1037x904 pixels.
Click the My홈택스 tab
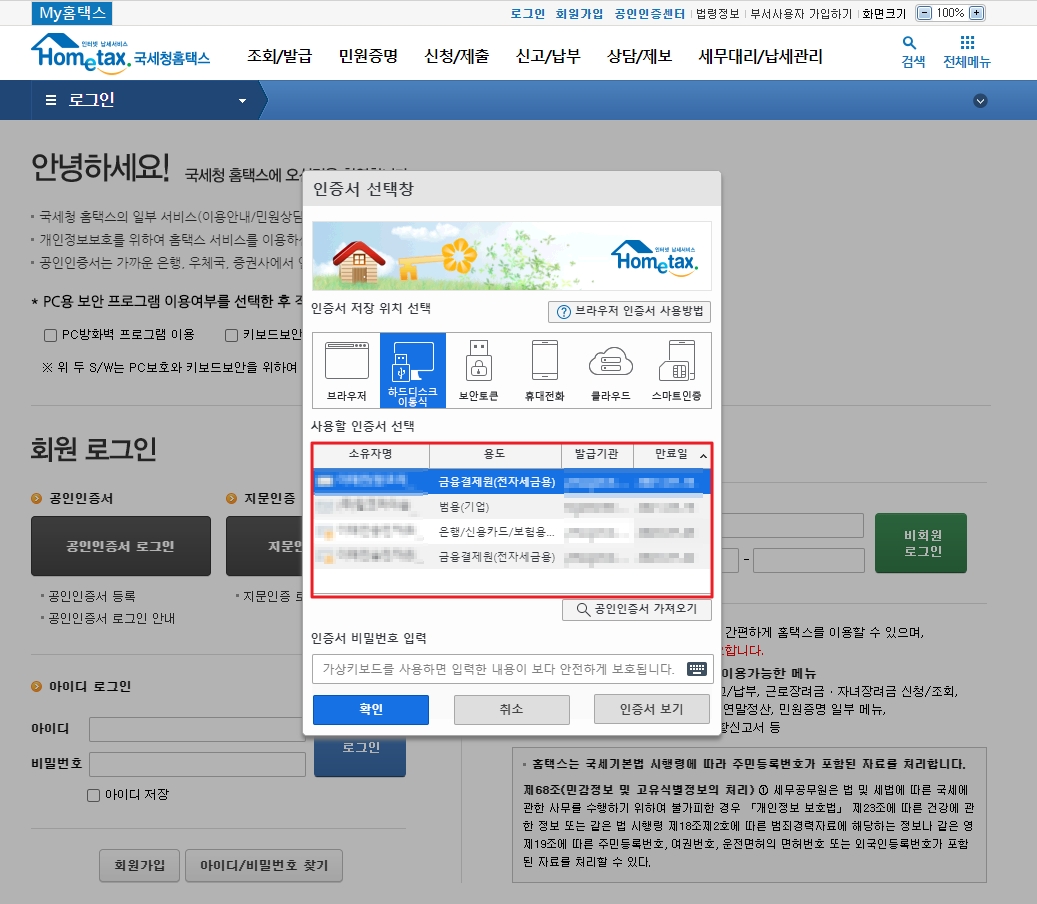pos(72,13)
